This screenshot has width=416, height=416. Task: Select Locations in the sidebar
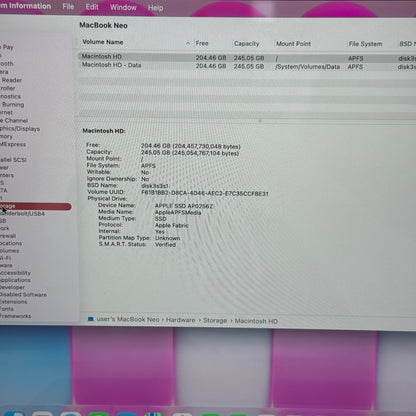[11, 243]
